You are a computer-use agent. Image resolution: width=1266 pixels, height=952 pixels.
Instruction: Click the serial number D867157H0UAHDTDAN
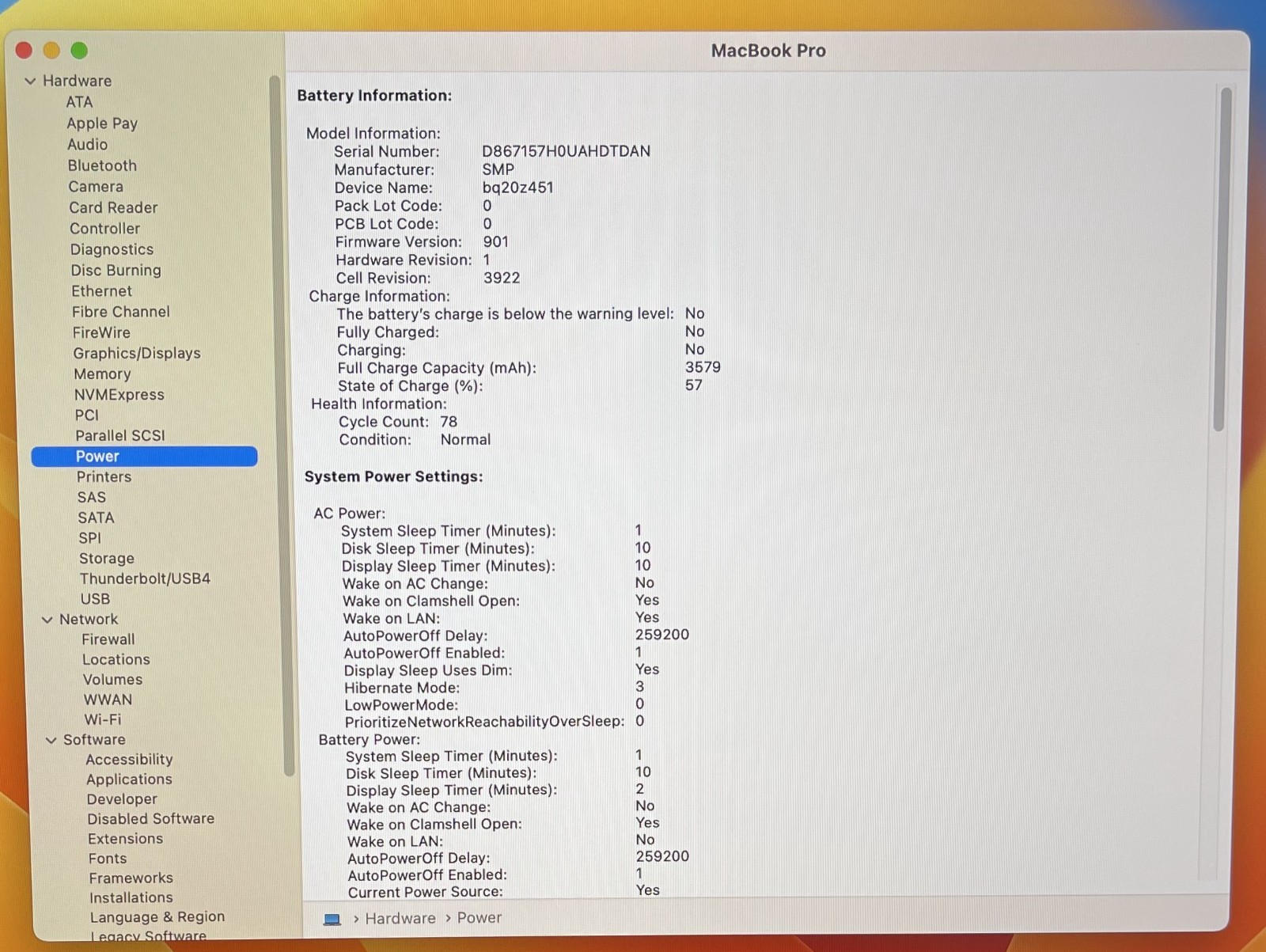pos(566,151)
